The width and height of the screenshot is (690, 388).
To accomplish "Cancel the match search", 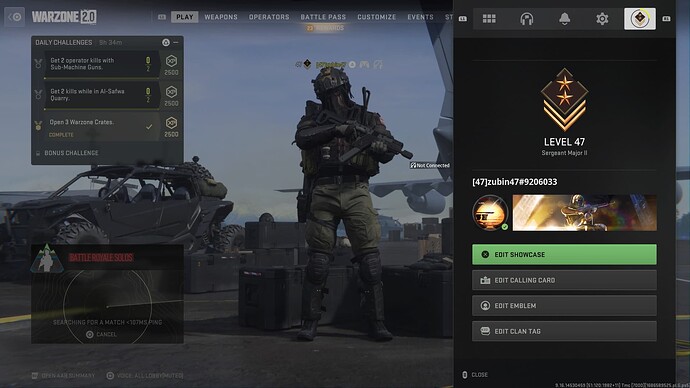I will [101, 334].
